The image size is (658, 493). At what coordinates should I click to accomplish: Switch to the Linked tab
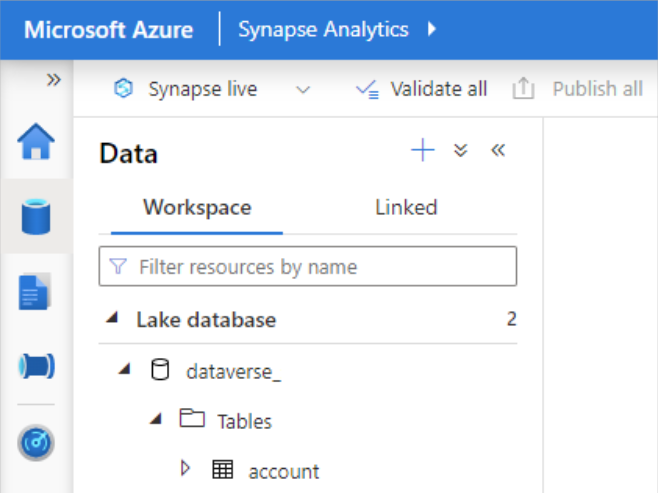tap(406, 208)
